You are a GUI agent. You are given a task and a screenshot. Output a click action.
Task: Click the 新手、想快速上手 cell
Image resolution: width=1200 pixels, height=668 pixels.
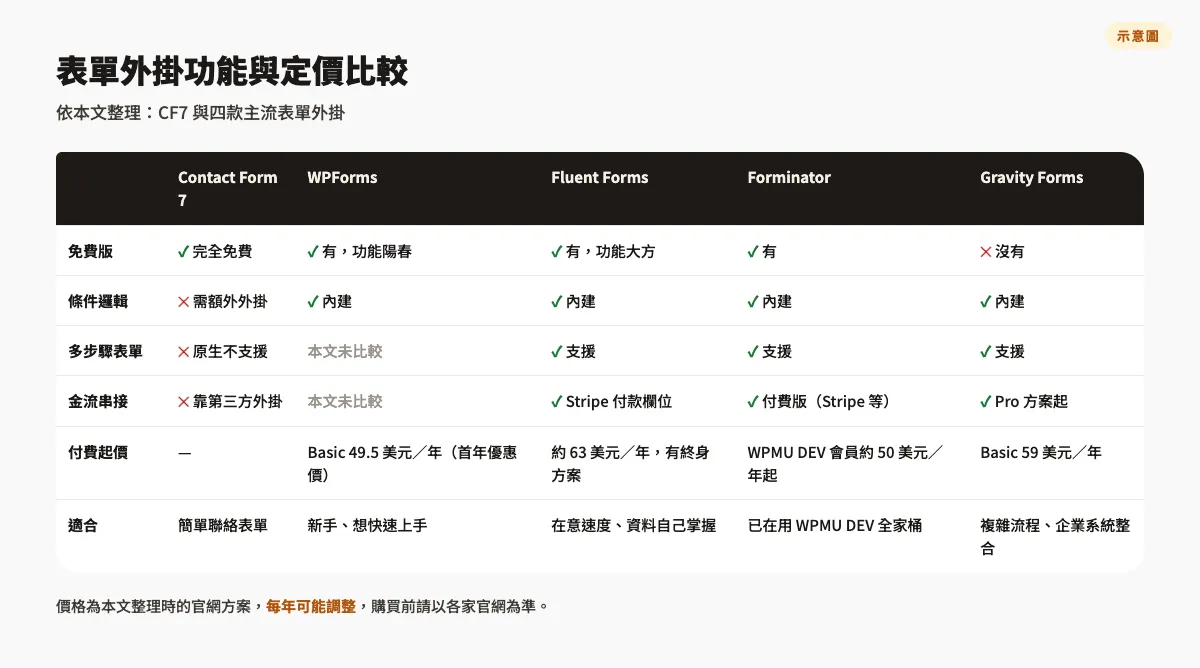(367, 525)
